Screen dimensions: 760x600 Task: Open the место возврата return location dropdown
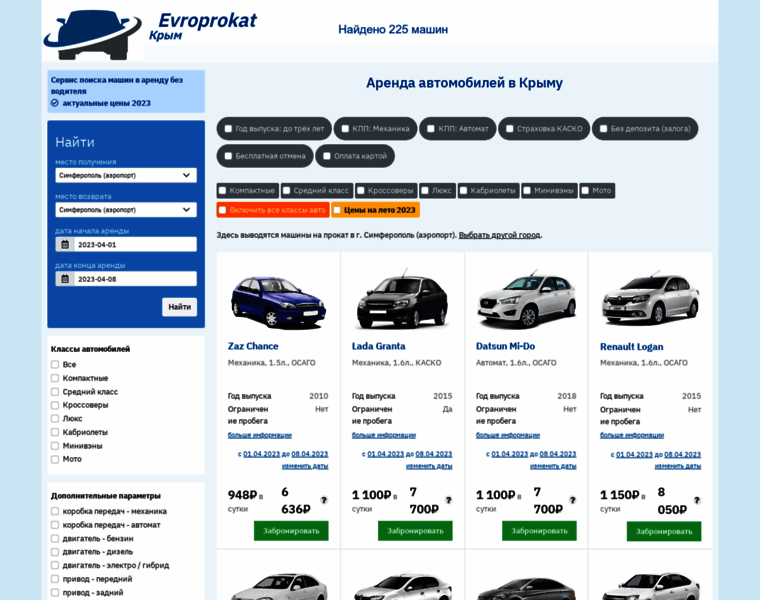tap(126, 210)
